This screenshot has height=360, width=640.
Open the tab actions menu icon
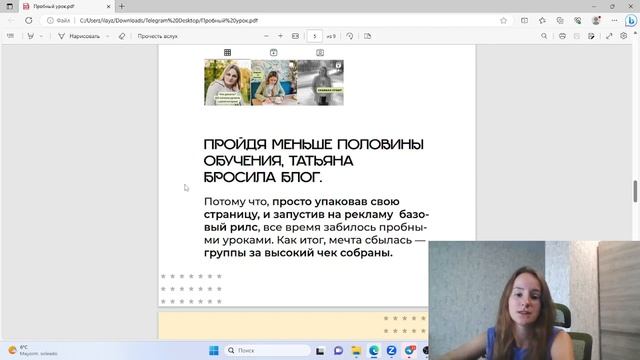(x=9, y=7)
